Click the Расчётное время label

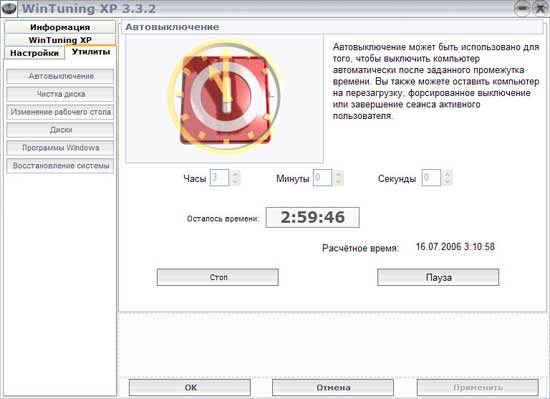(361, 248)
